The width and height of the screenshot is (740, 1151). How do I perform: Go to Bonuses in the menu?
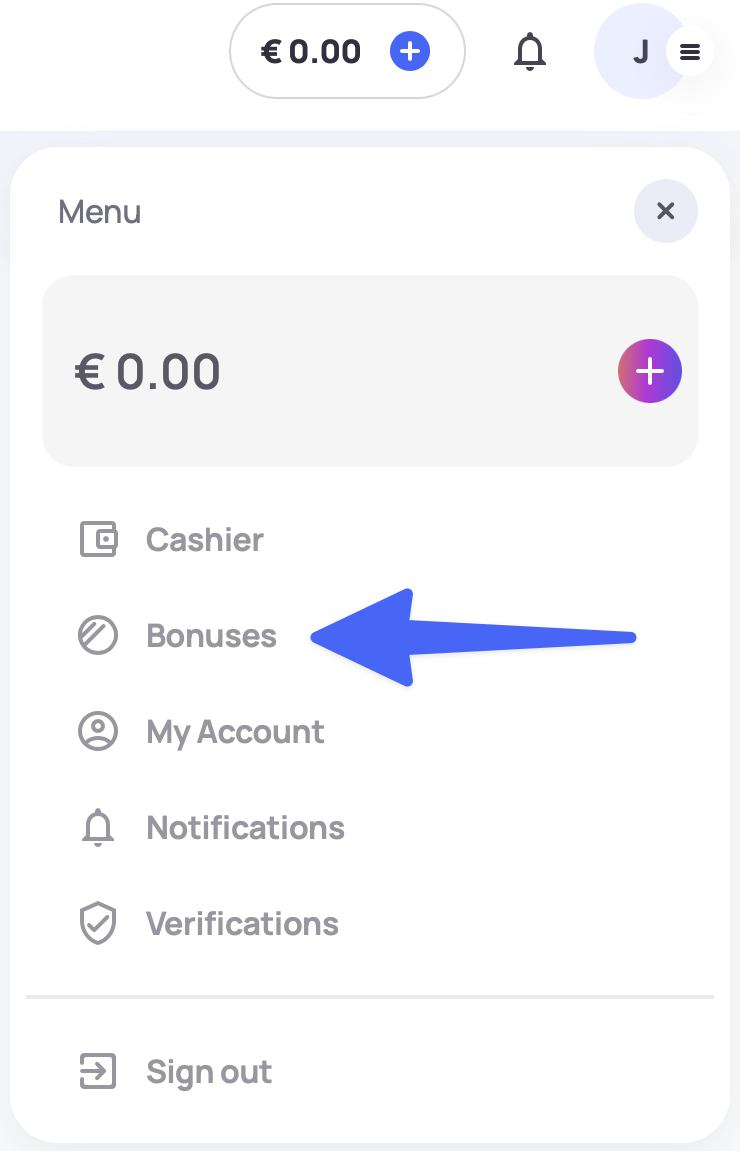[211, 636]
